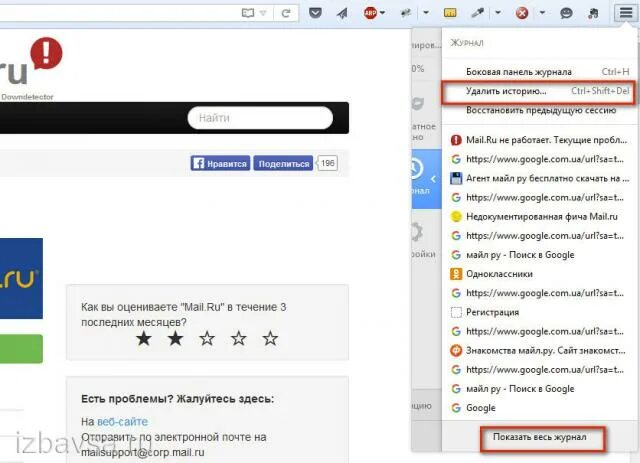
Task: Click the Downdetector red exclamation logo
Action: point(46,53)
